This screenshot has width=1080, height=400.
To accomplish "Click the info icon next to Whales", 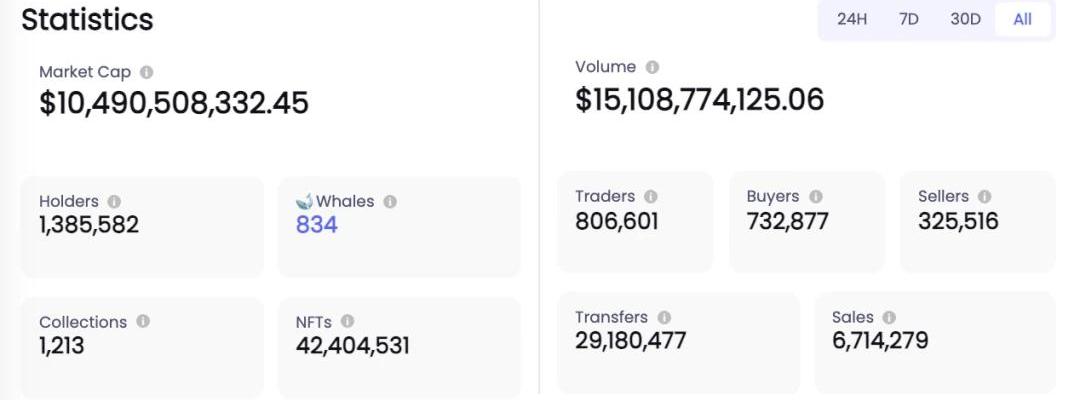I will coord(390,201).
